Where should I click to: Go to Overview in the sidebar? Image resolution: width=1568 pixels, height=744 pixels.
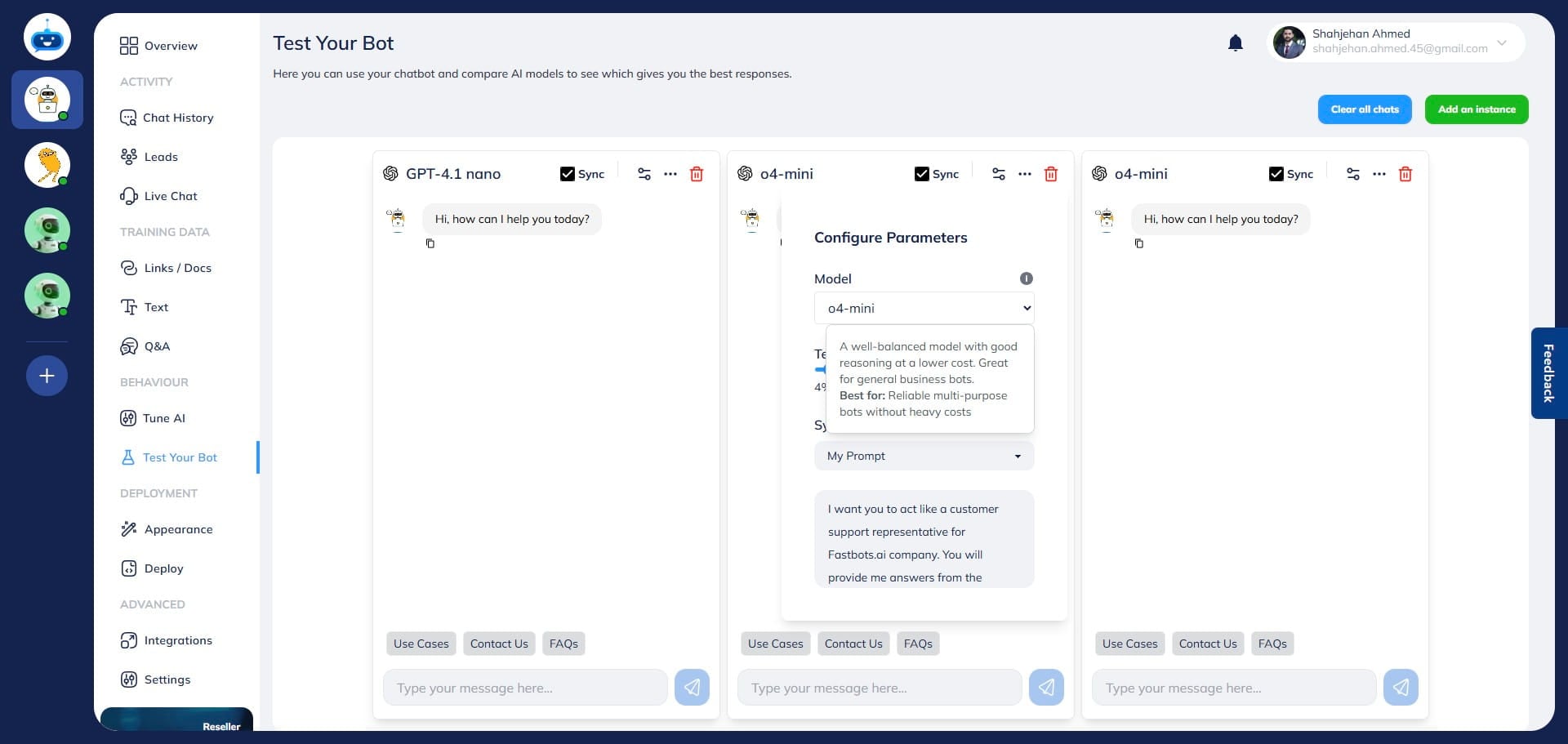tap(158, 46)
